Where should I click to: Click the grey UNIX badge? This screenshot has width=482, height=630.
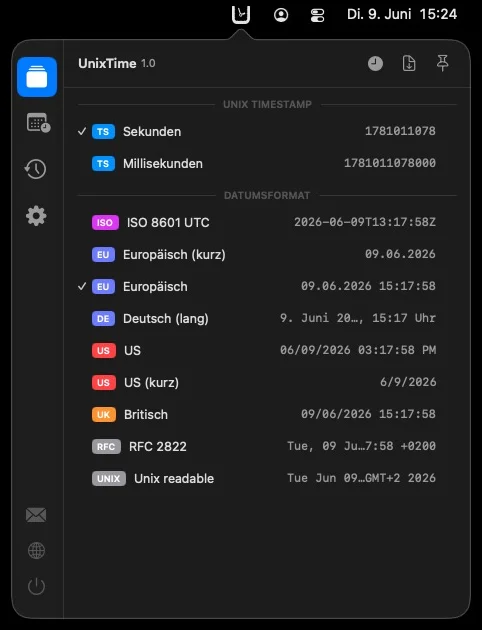[x=109, y=479]
